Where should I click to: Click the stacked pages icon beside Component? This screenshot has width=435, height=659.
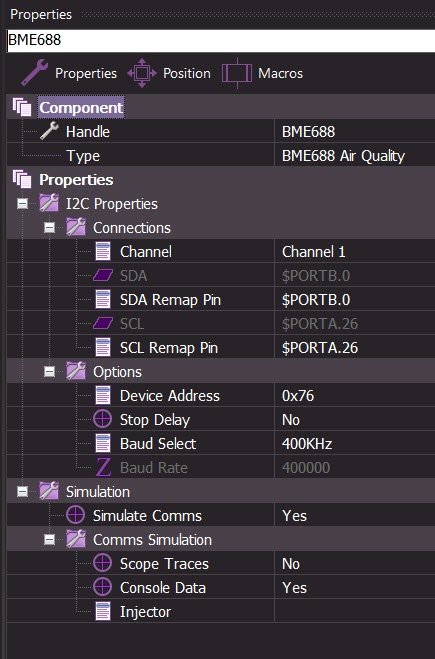pos(22,107)
